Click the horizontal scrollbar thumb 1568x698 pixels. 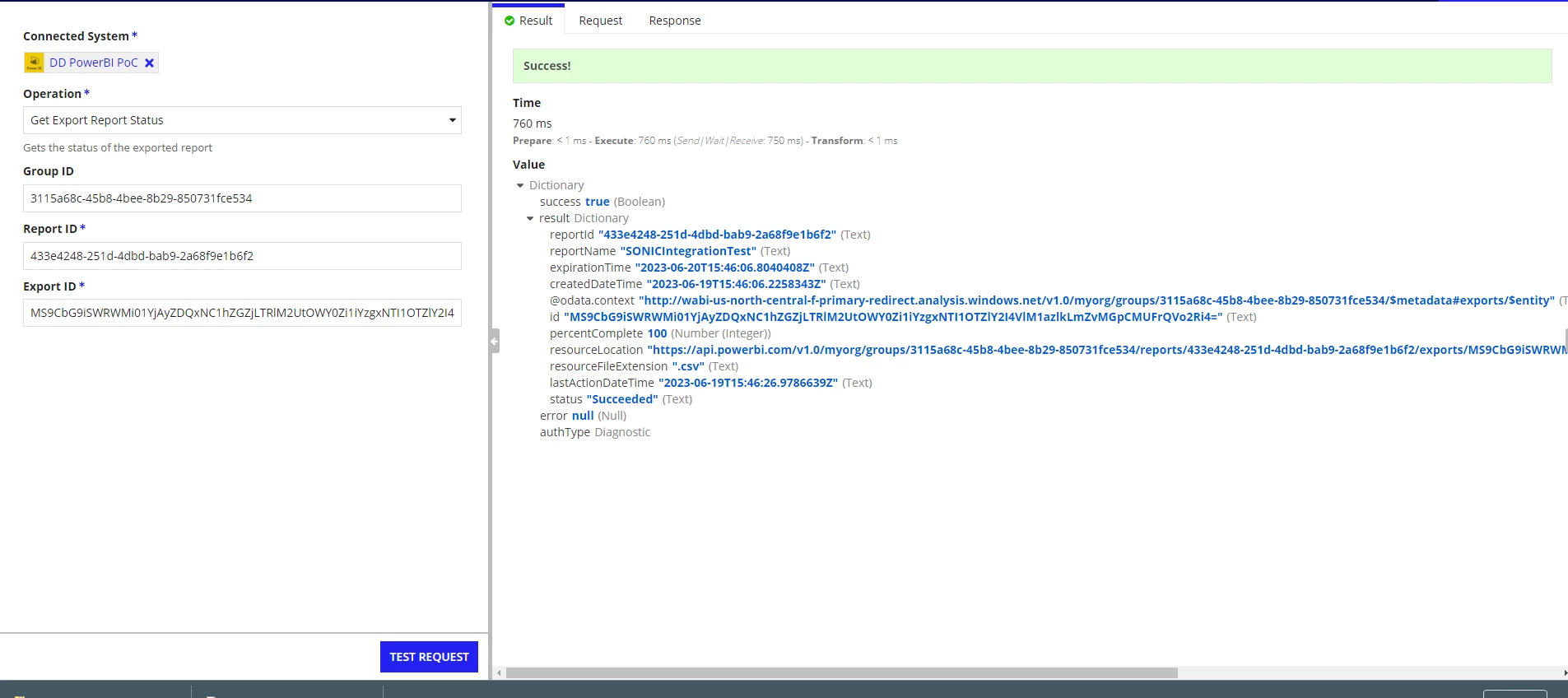click(x=841, y=672)
